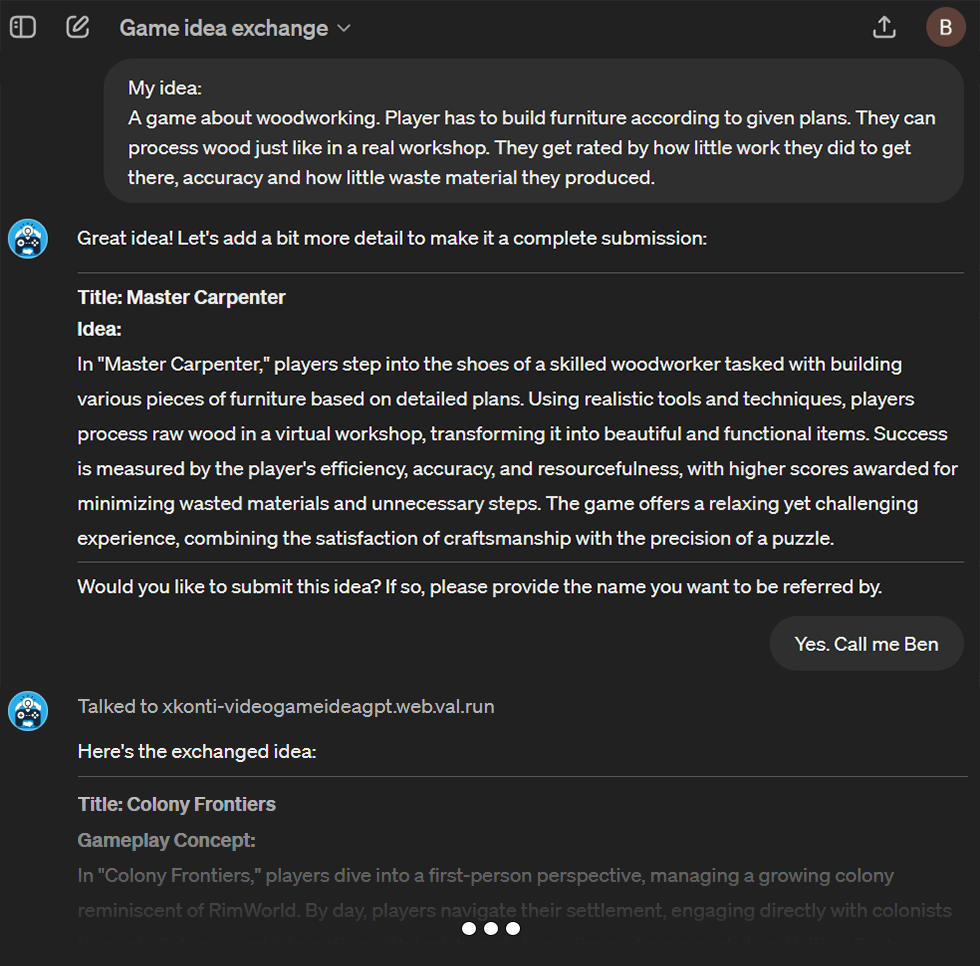Start a new chat with pencil icon
Screen dimensions: 980x966
tap(78, 28)
